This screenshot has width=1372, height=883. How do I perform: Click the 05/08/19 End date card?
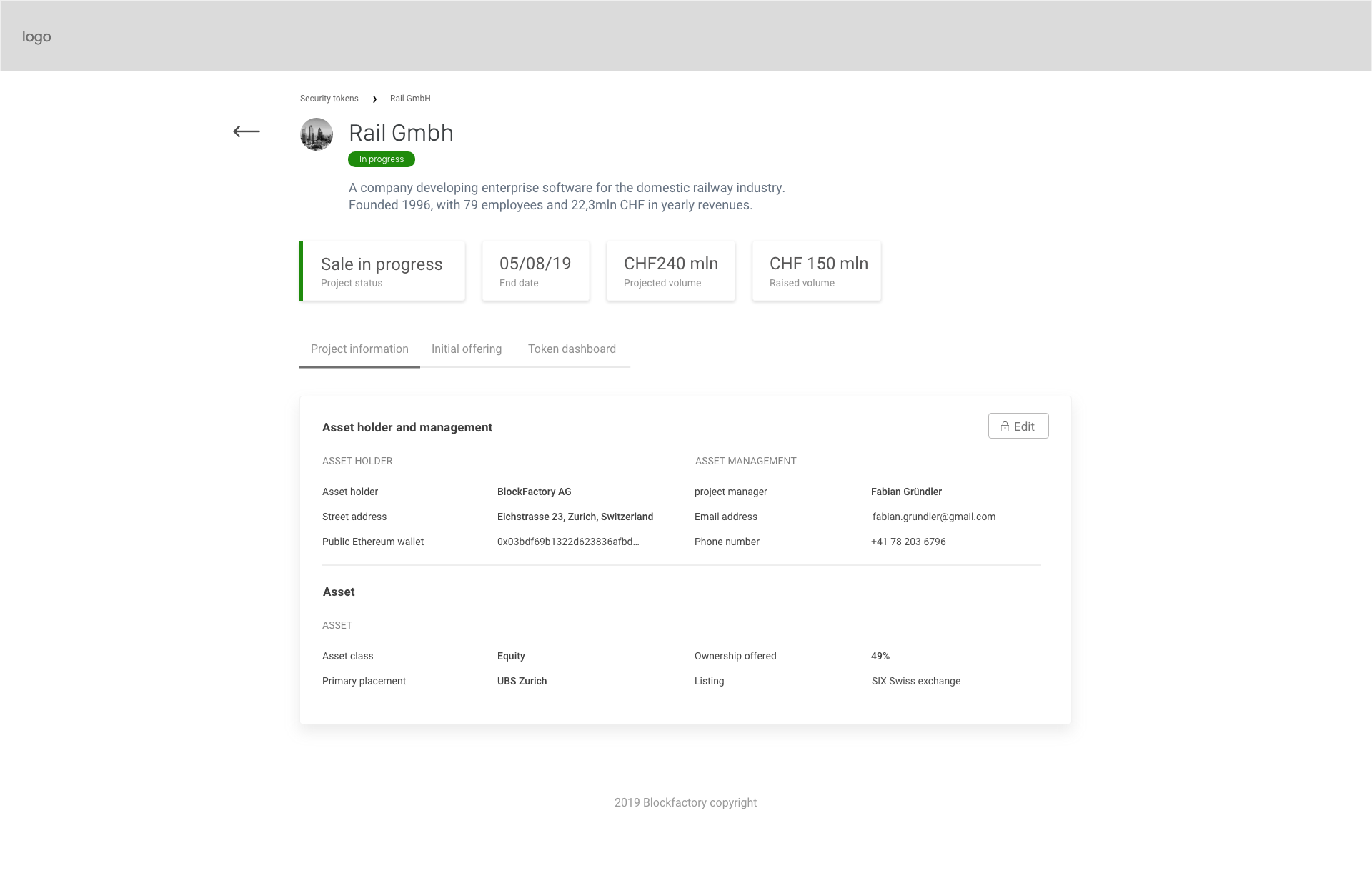click(536, 271)
